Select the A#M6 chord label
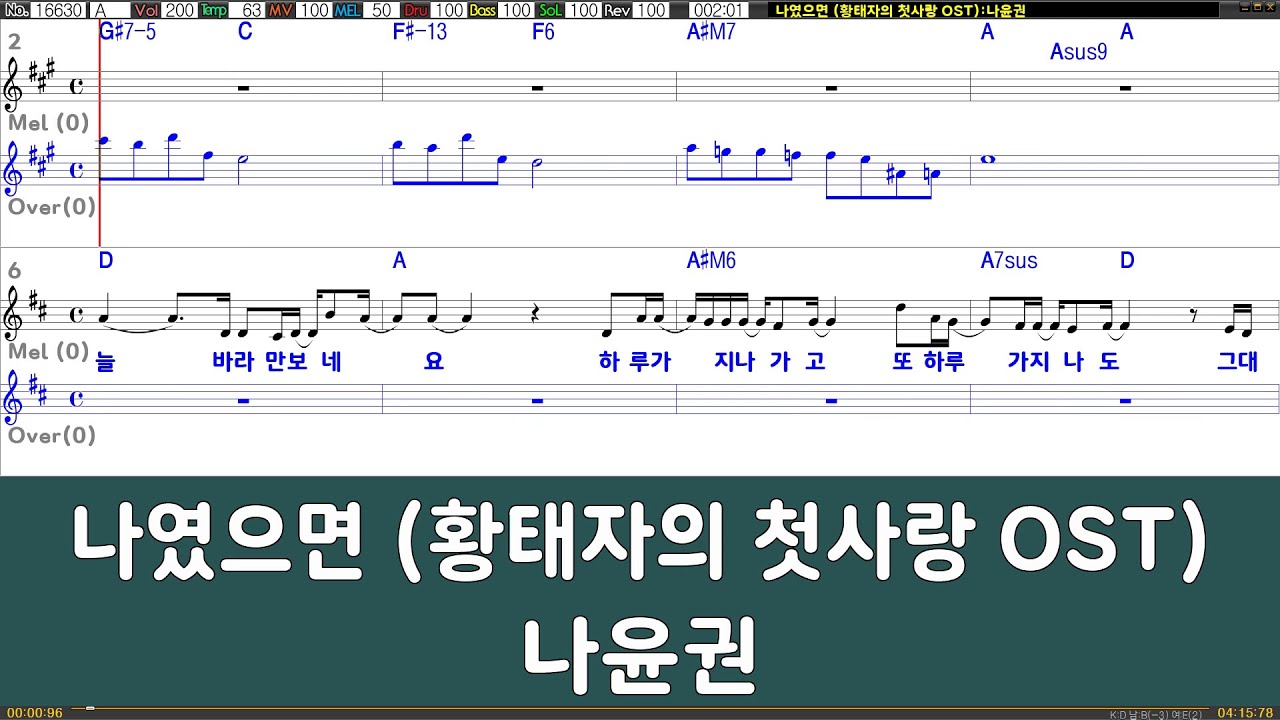Image resolution: width=1280 pixels, height=720 pixels. 711,261
